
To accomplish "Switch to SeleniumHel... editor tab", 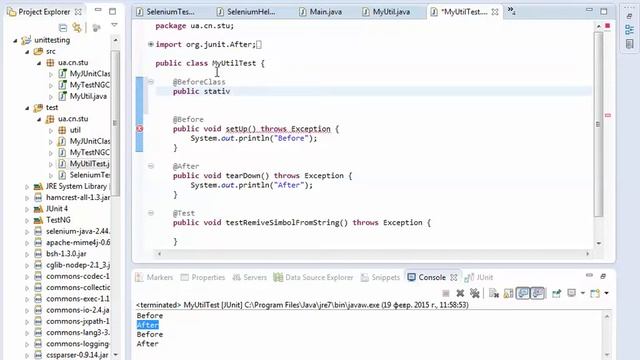I will pyautogui.click(x=246, y=12).
